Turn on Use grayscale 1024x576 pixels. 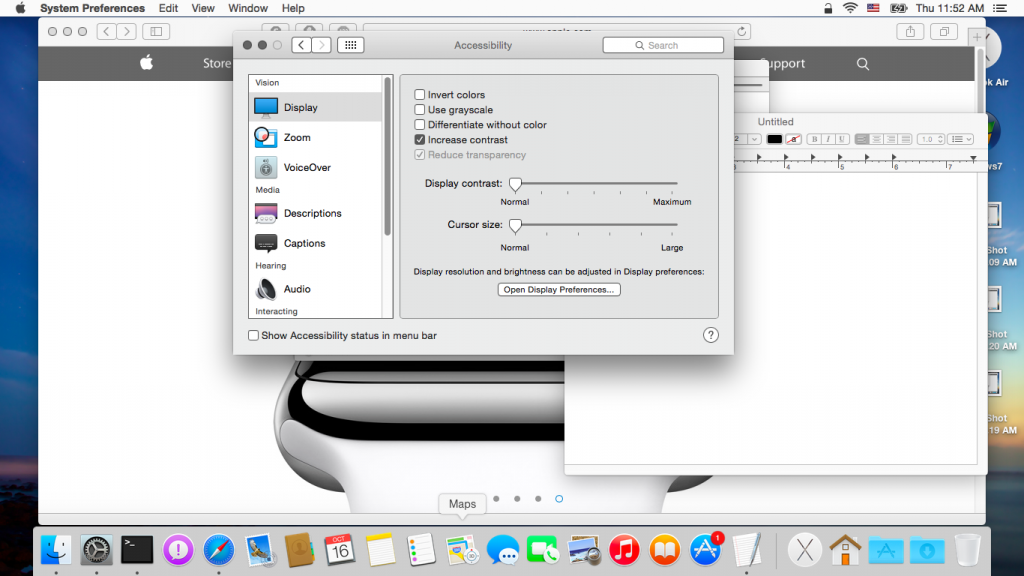click(420, 110)
